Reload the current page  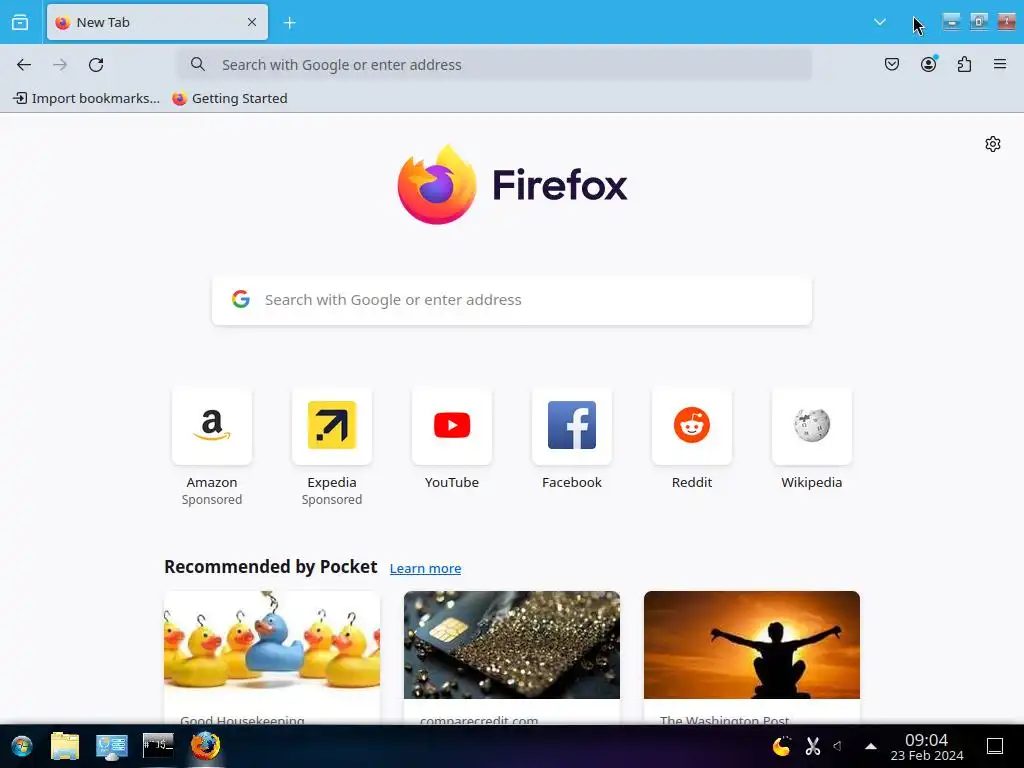point(96,65)
